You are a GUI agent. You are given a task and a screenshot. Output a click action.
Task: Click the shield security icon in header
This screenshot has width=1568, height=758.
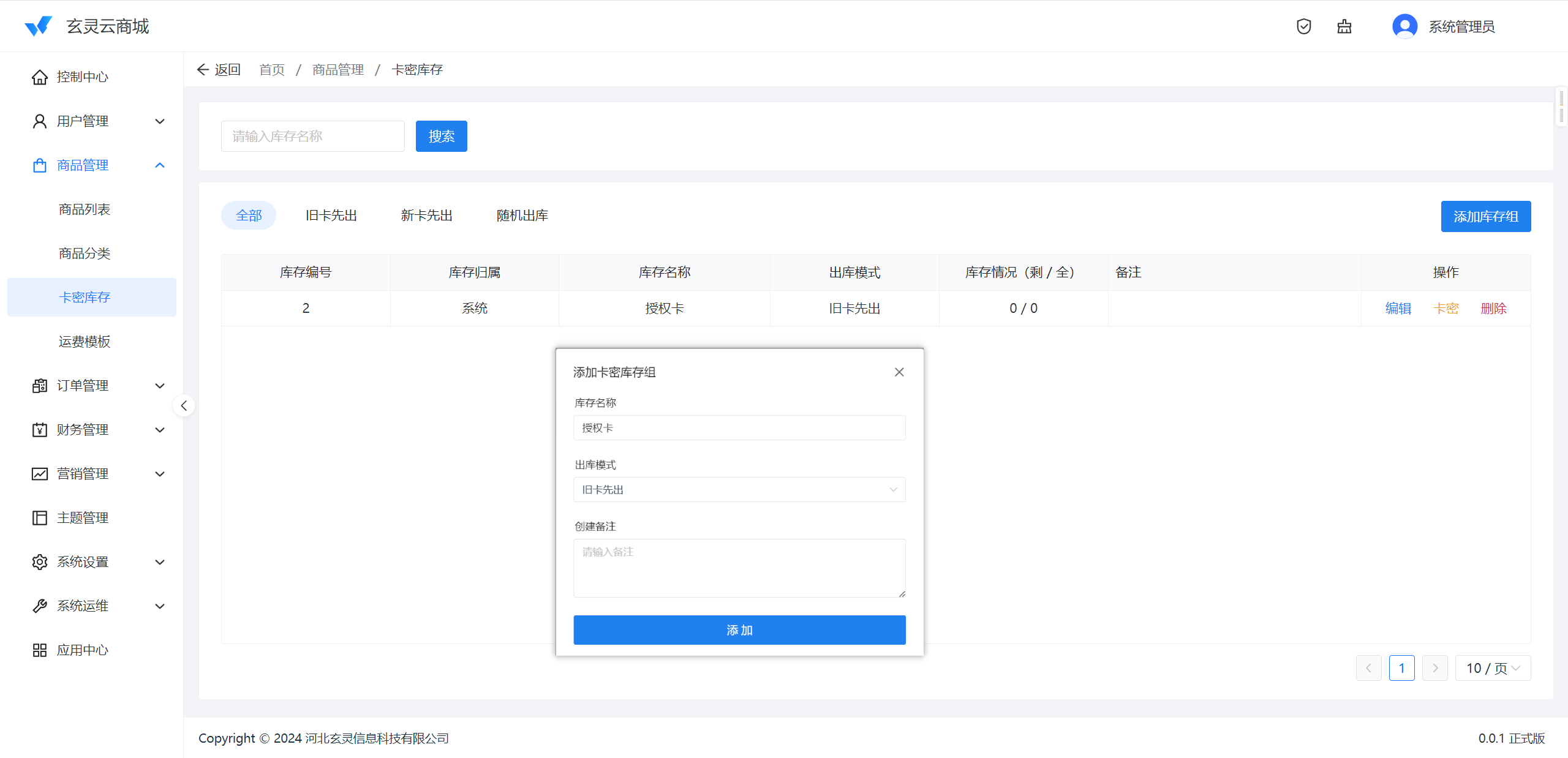click(1303, 26)
